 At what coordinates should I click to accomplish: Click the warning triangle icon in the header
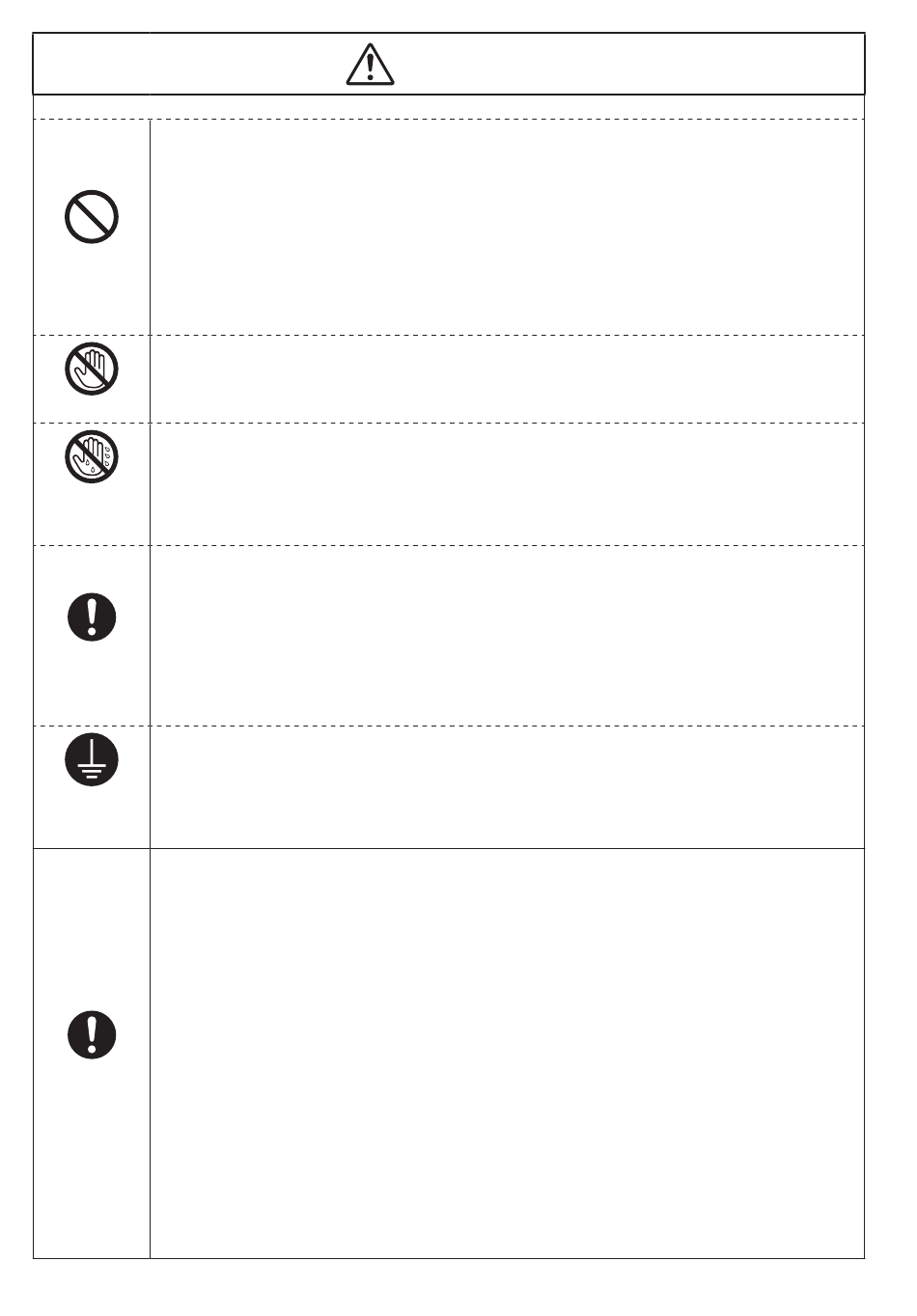tap(372, 65)
